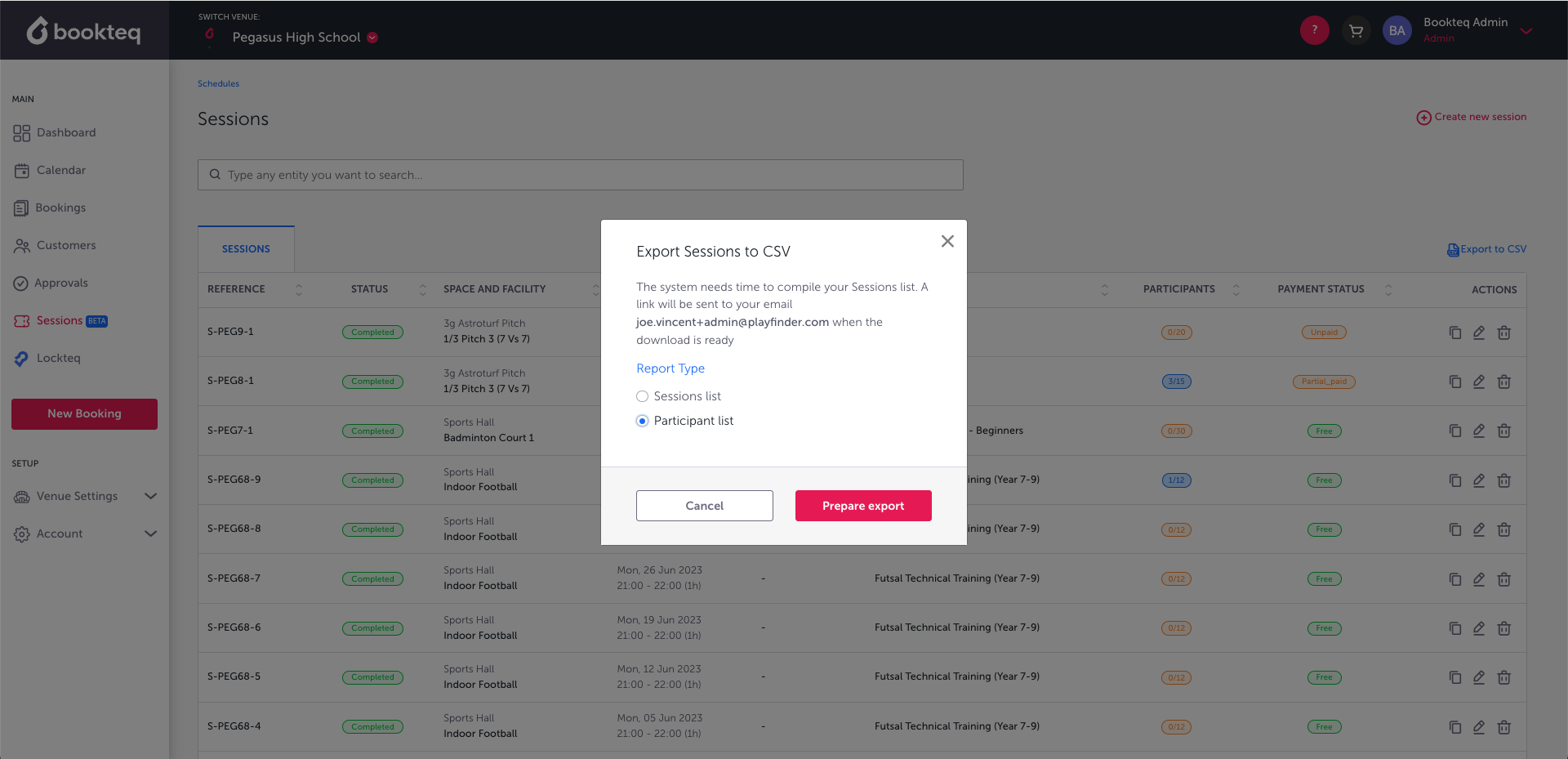Select the Sessions list radio option
Screen dimensions: 1568x759
[643, 396]
